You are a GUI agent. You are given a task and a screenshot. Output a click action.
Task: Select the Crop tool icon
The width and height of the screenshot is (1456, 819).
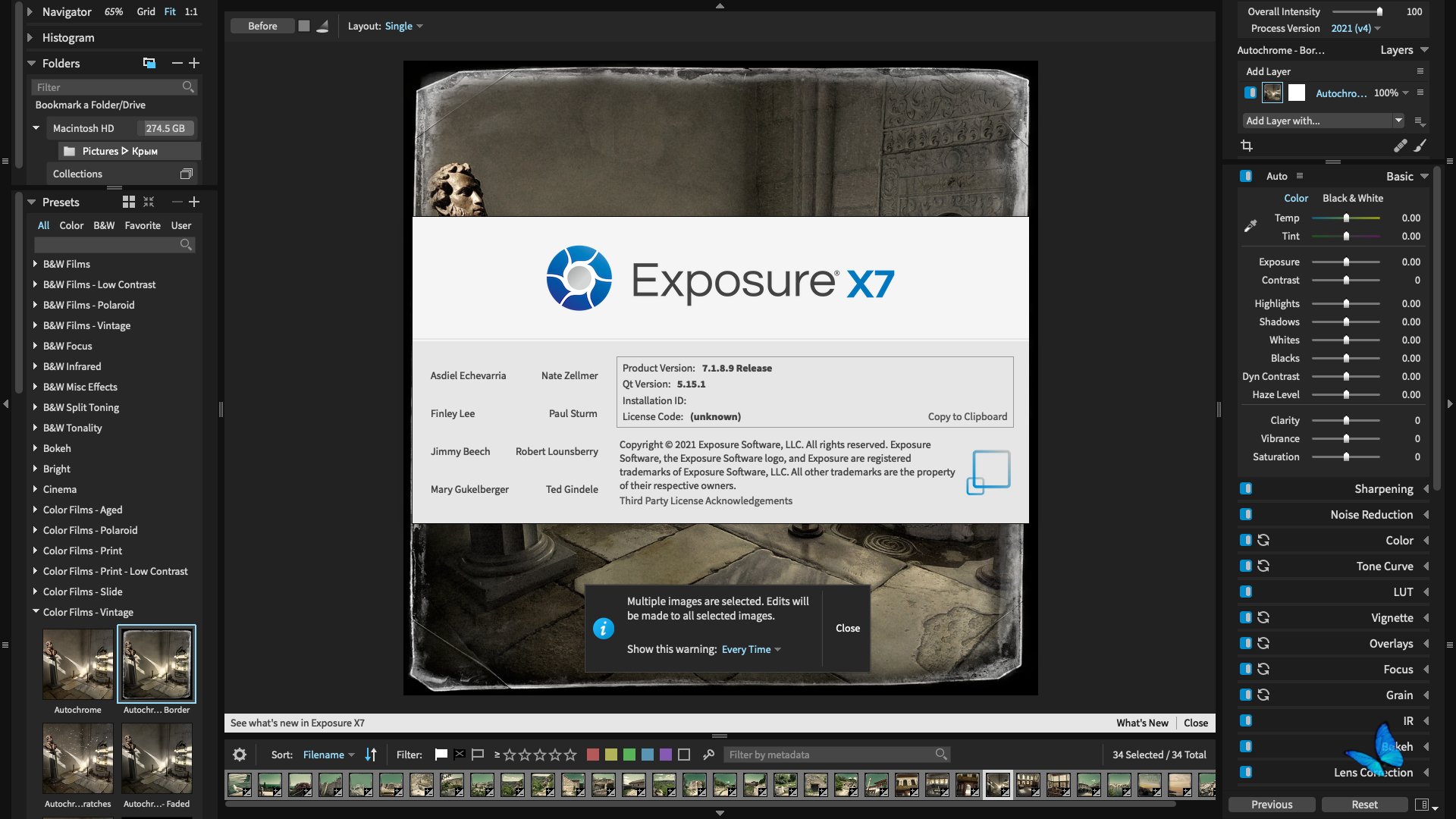click(1247, 146)
